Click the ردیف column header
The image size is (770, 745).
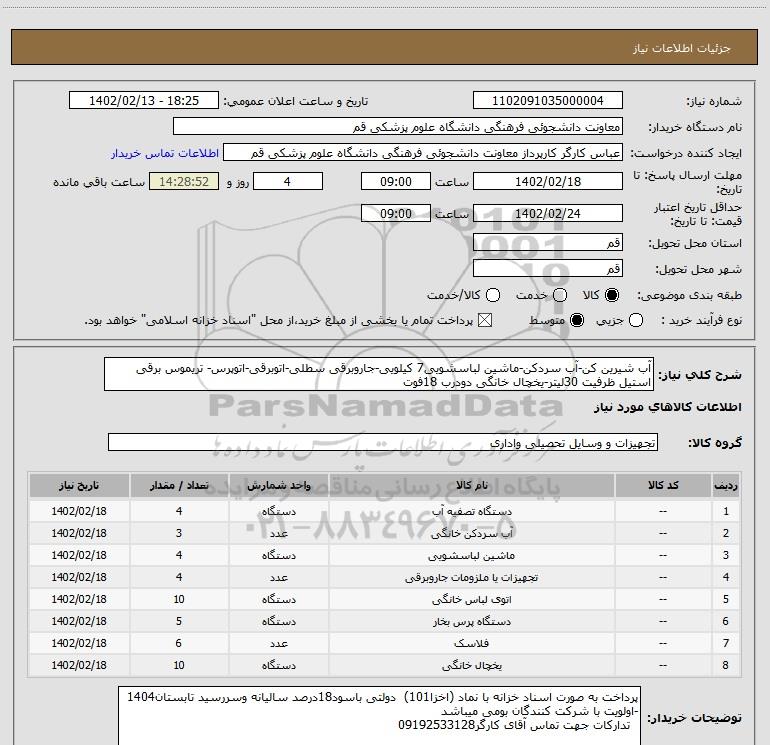tap(726, 485)
